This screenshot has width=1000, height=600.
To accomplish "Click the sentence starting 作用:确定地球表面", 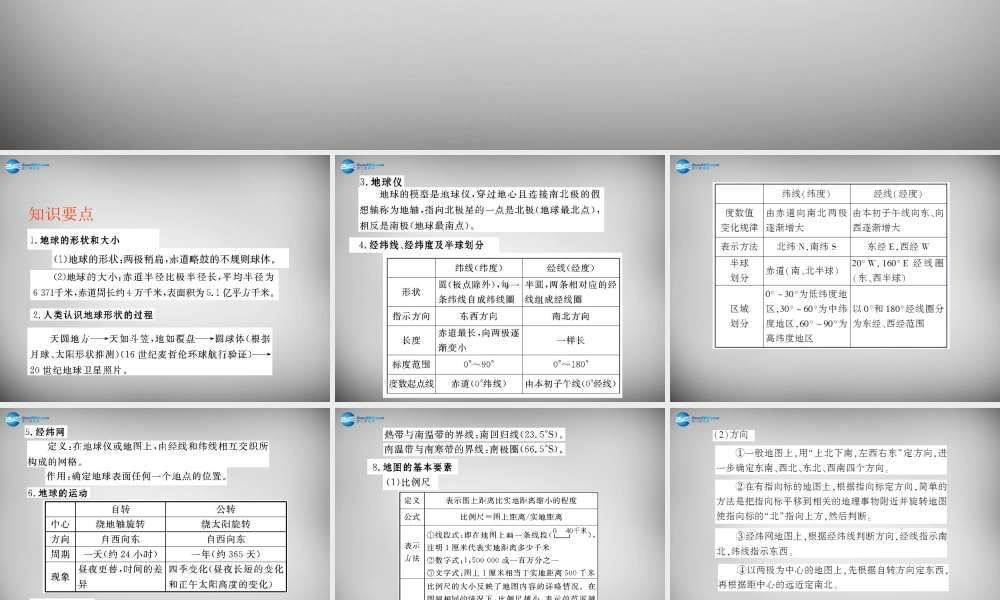I will (x=136, y=476).
